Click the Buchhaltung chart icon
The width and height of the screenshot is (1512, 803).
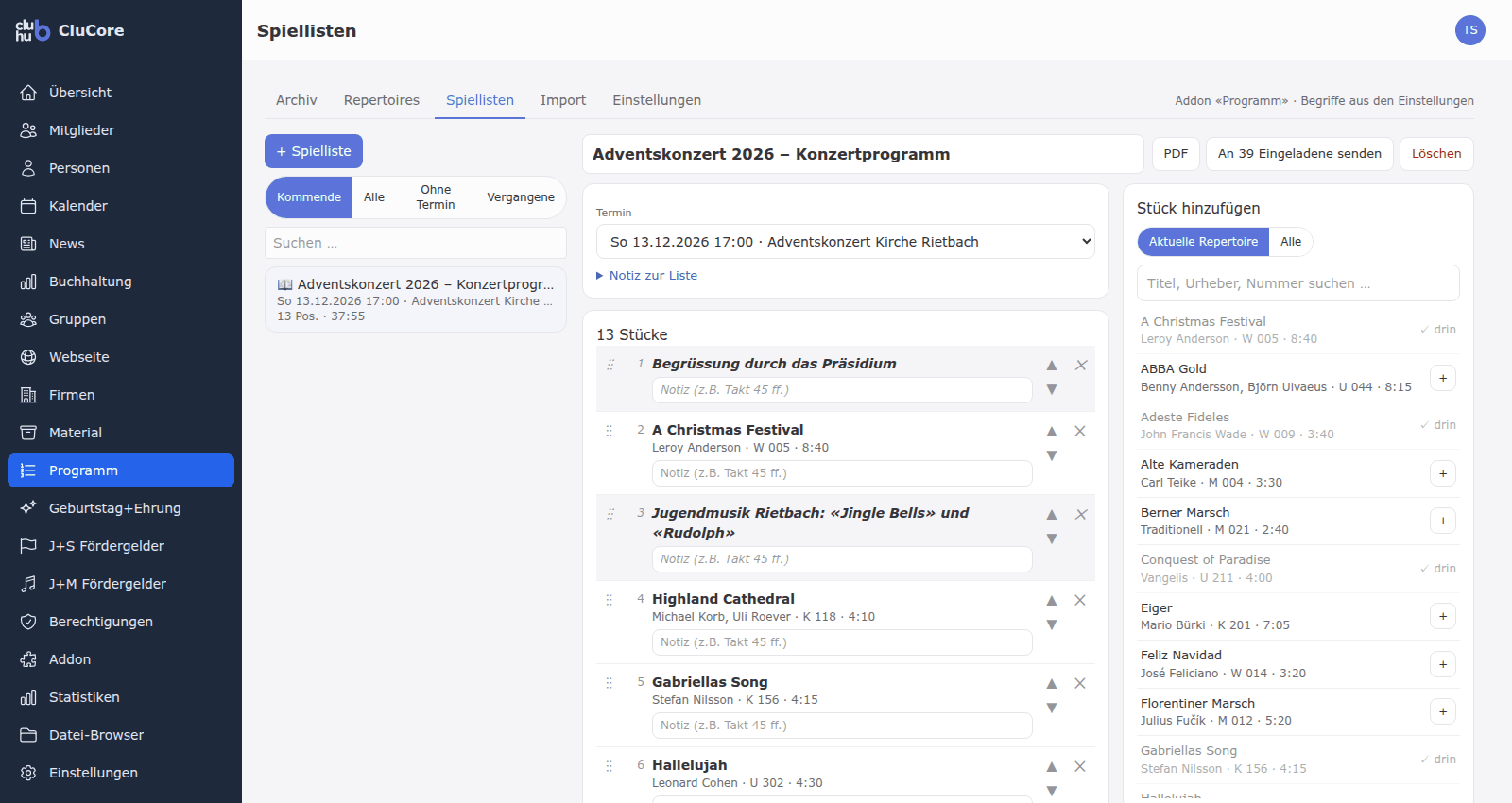point(28,282)
